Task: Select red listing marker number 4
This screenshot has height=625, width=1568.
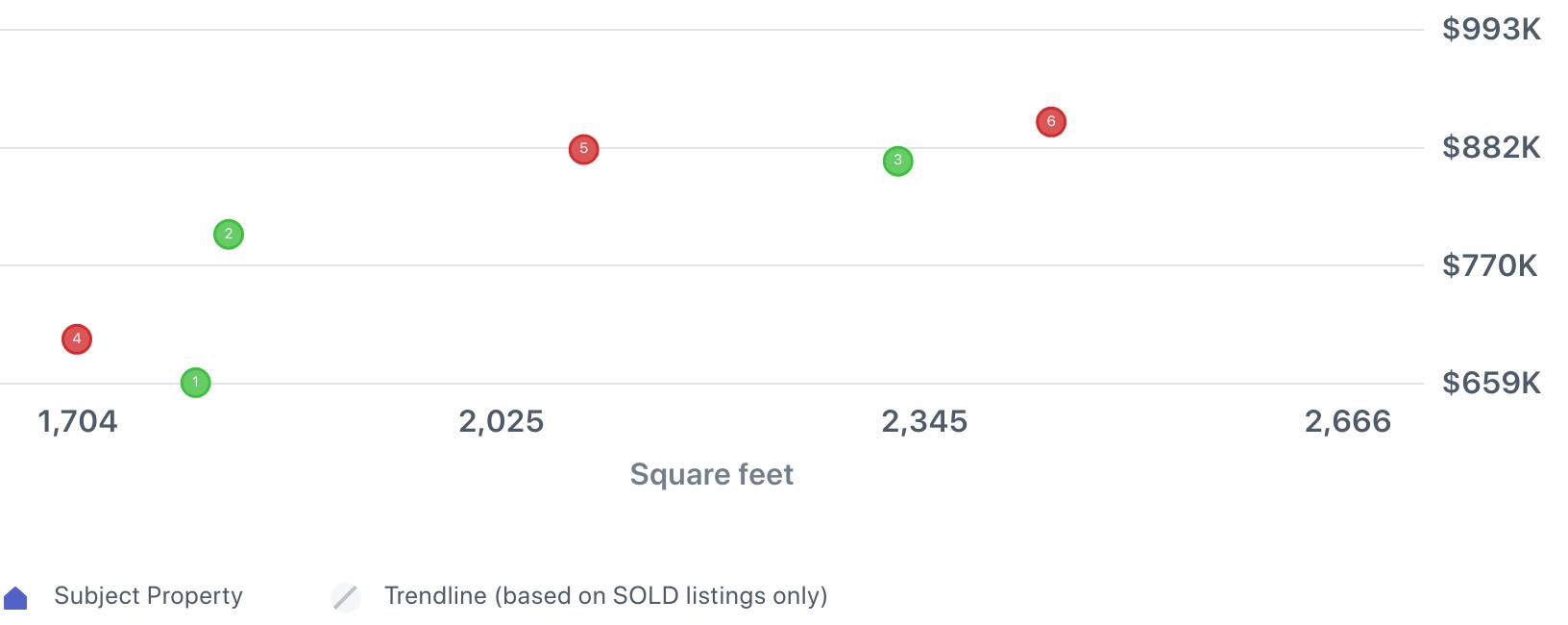Action: pos(77,338)
